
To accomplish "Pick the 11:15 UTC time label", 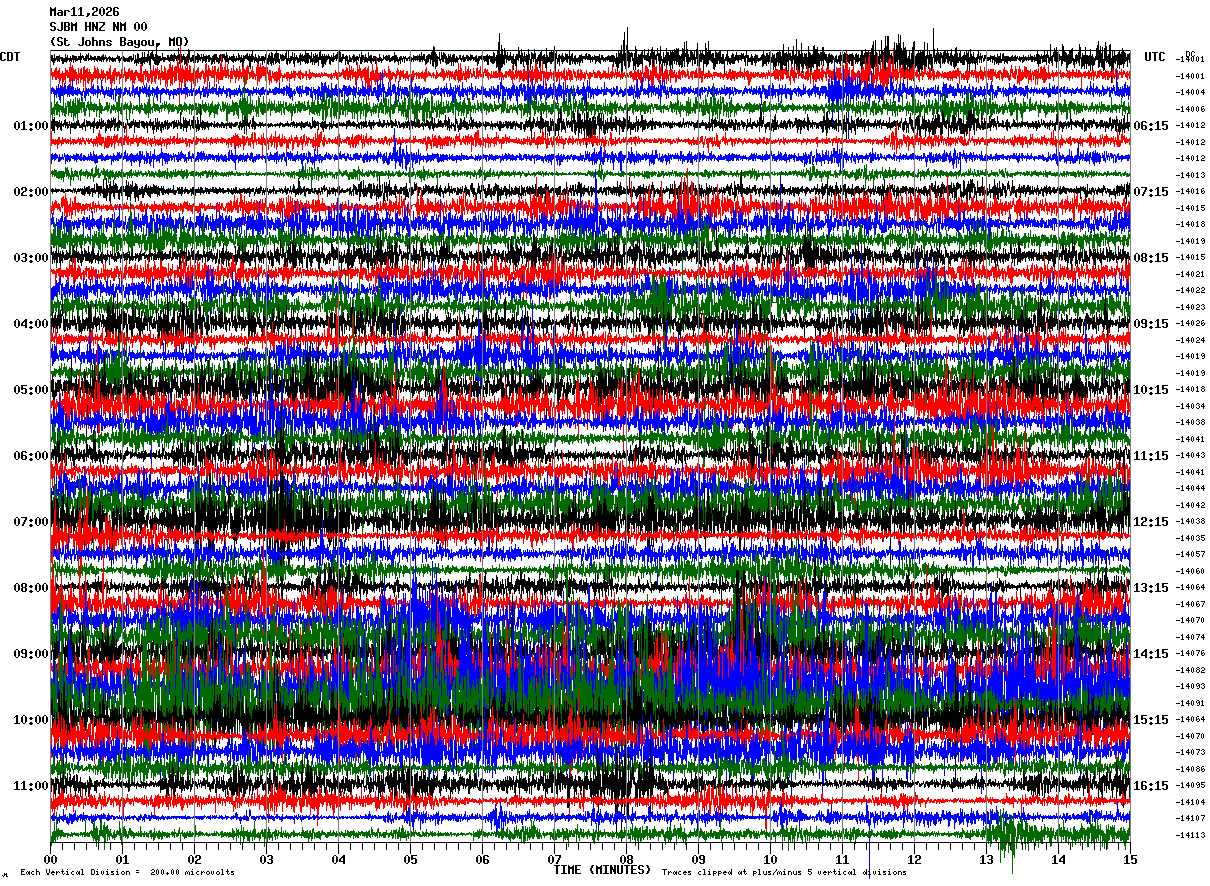I will click(x=1151, y=456).
